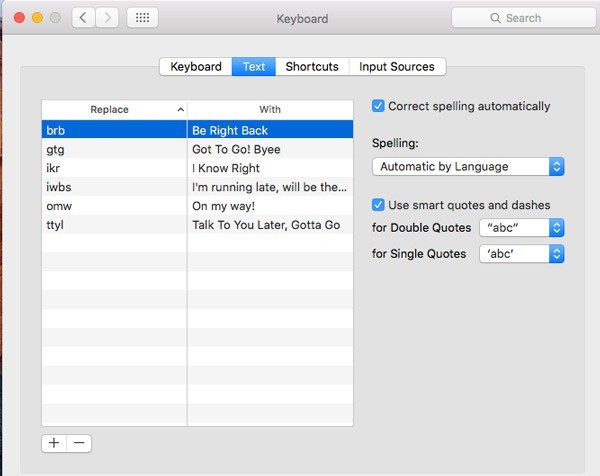Go forward with the right arrow button

coord(107,18)
